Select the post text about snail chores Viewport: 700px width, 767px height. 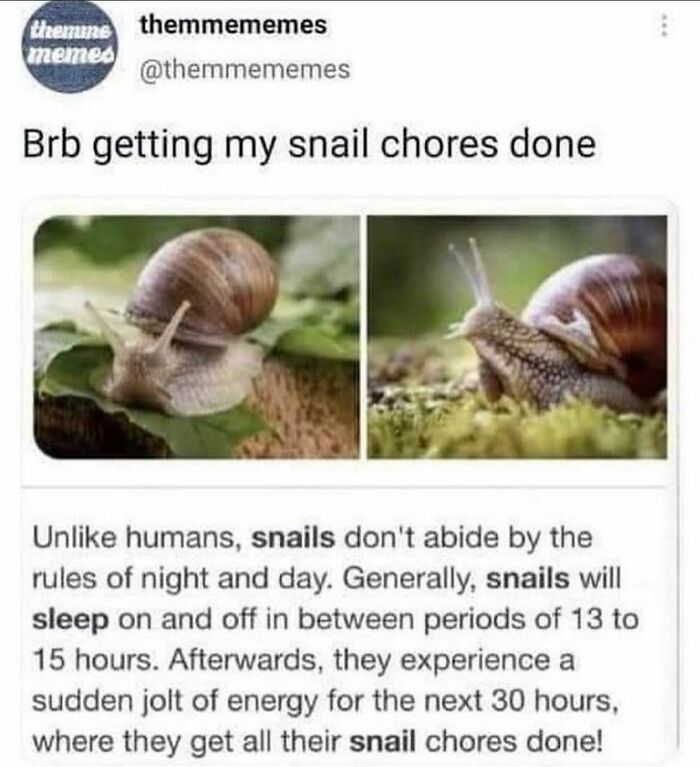pos(309,146)
